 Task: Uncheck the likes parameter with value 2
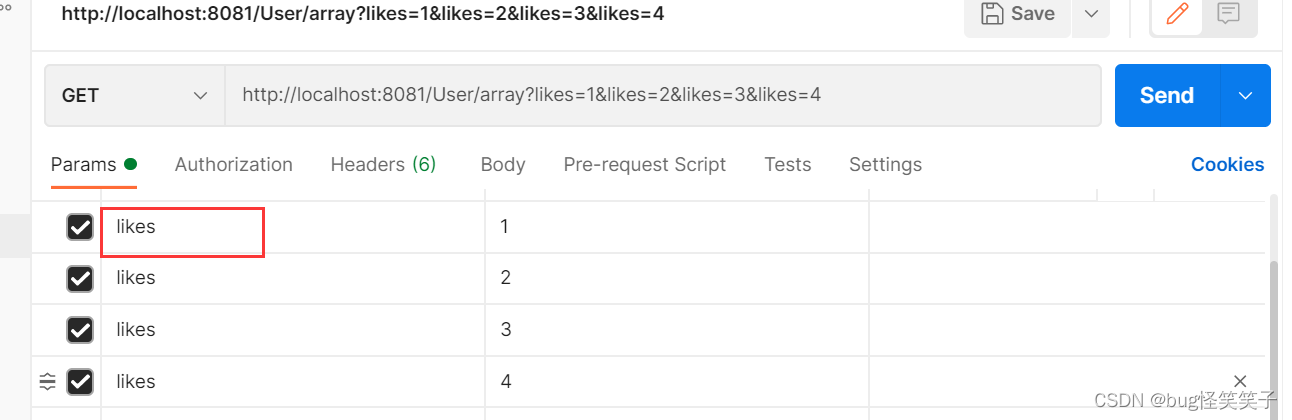80,278
